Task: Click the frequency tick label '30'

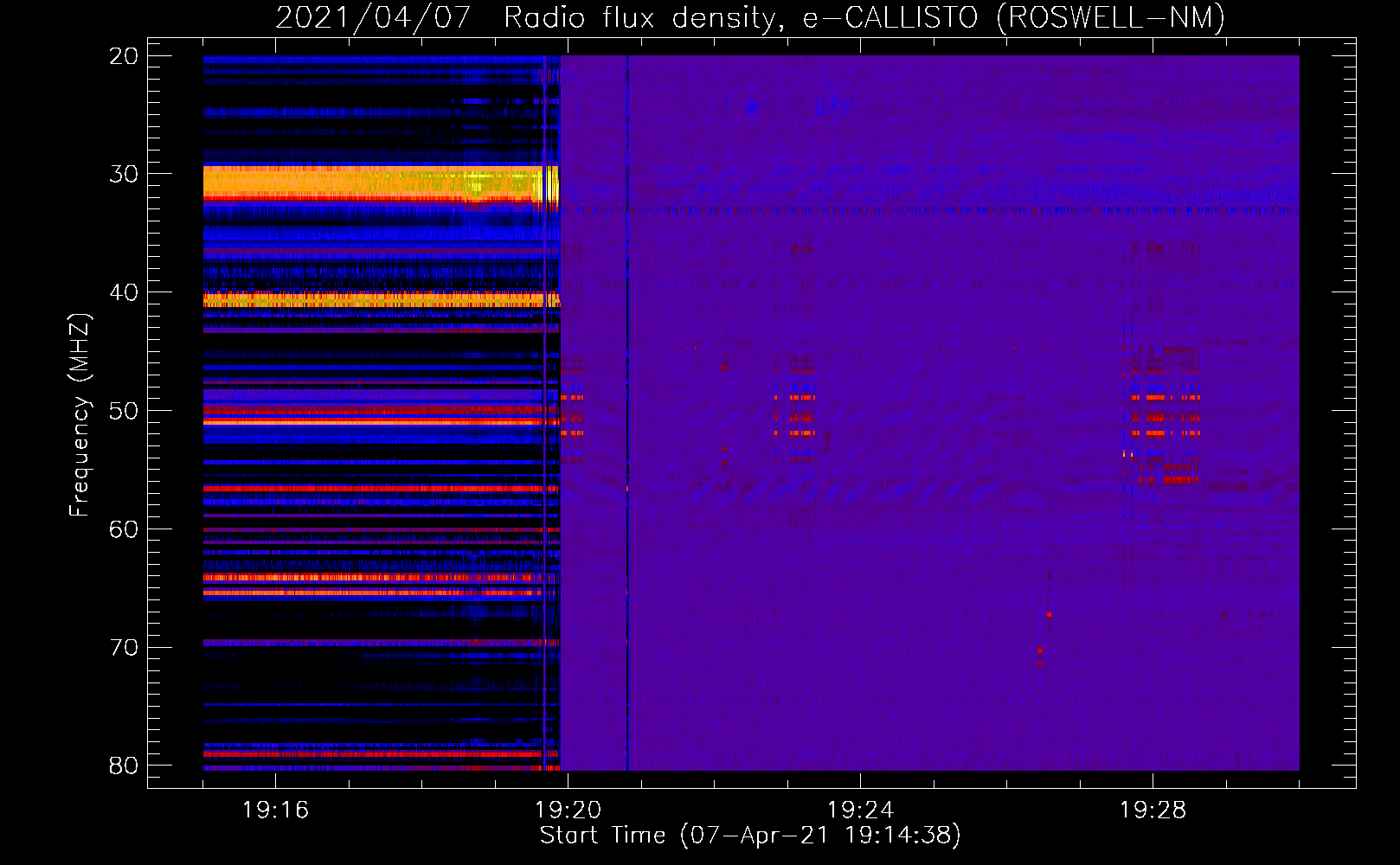Action: (124, 174)
